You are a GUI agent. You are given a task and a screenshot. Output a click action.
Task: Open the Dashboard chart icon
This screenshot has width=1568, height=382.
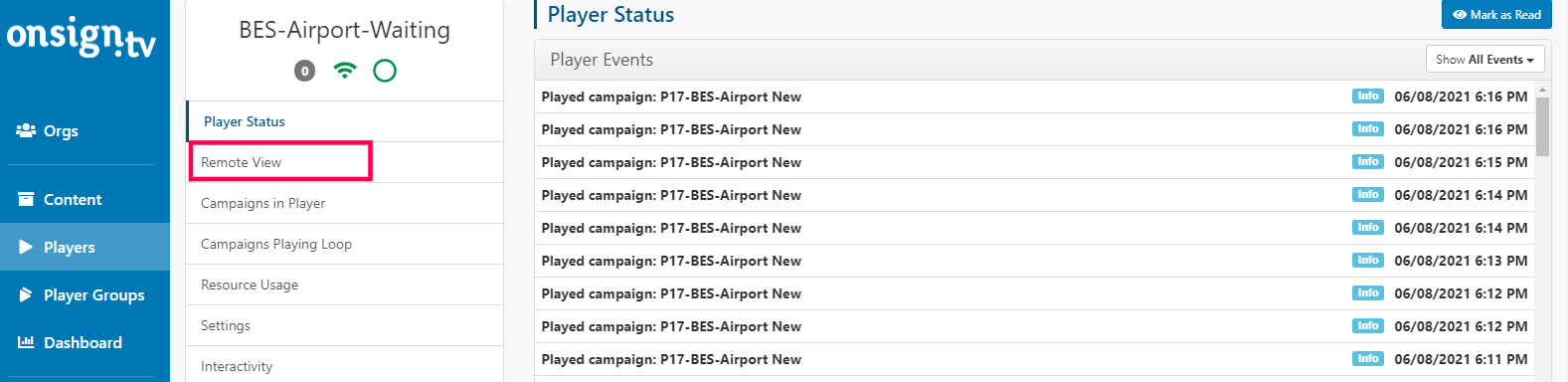tap(26, 342)
